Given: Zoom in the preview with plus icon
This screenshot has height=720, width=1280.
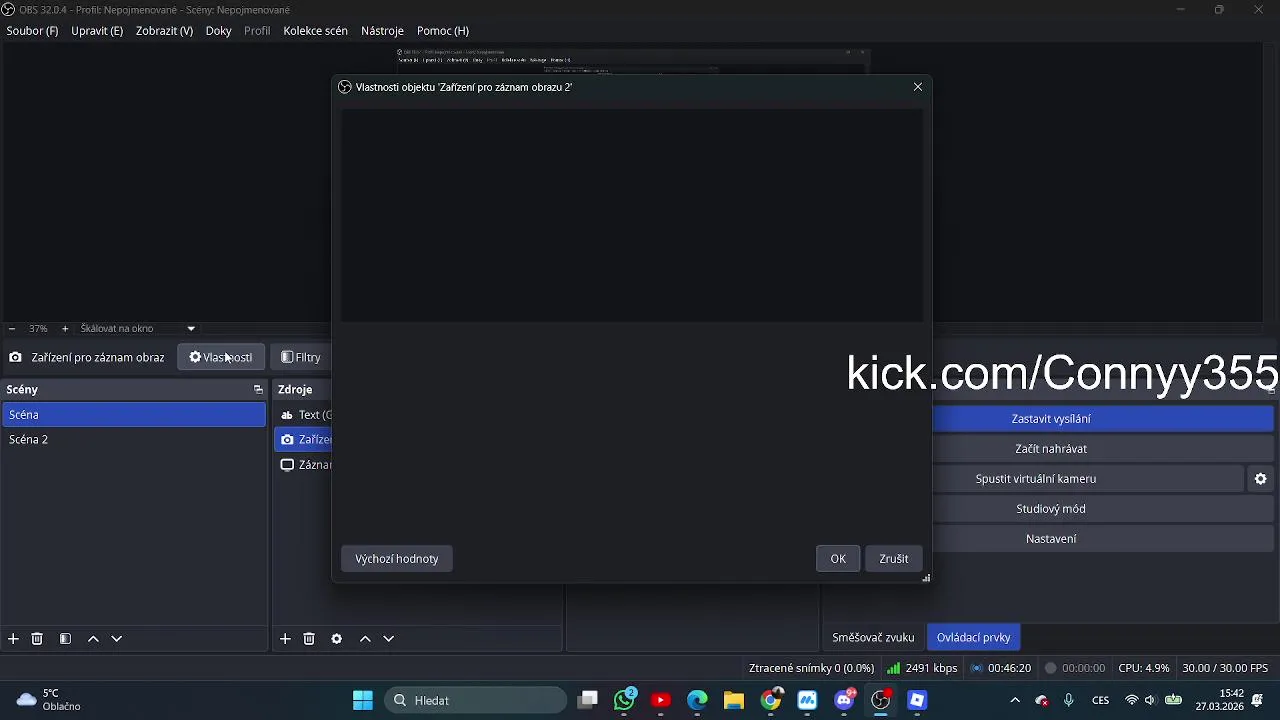Looking at the screenshot, I should 65,328.
